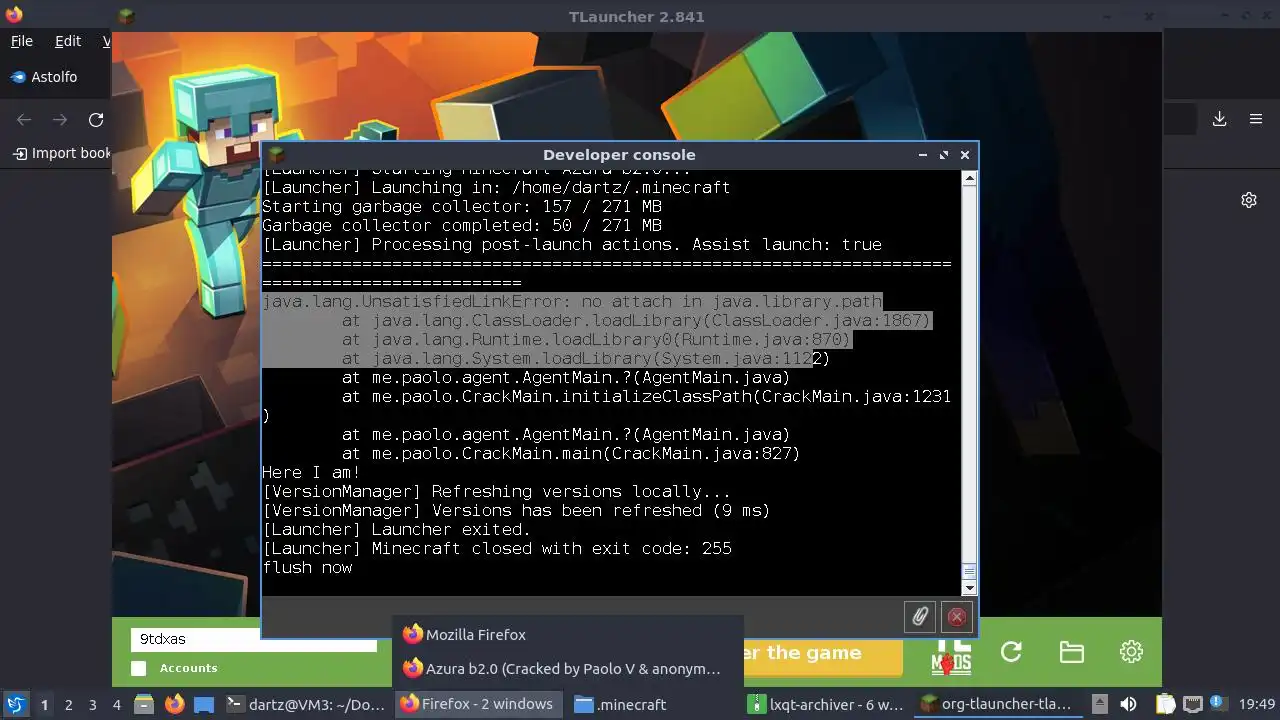The height and width of the screenshot is (720, 1280).
Task: Open the TLauncher MODS icon
Action: point(951,653)
